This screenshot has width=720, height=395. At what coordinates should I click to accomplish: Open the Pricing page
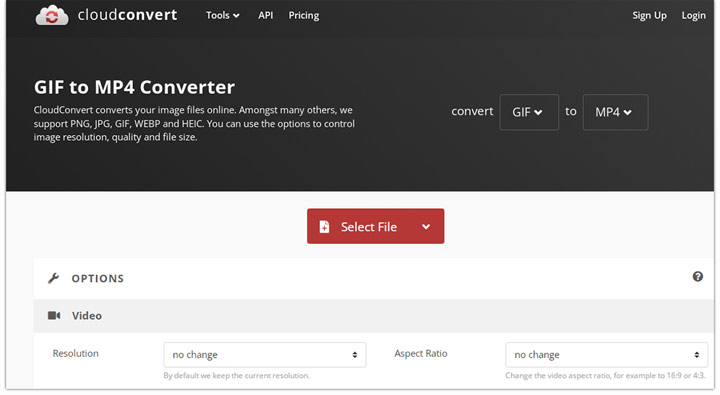[304, 15]
